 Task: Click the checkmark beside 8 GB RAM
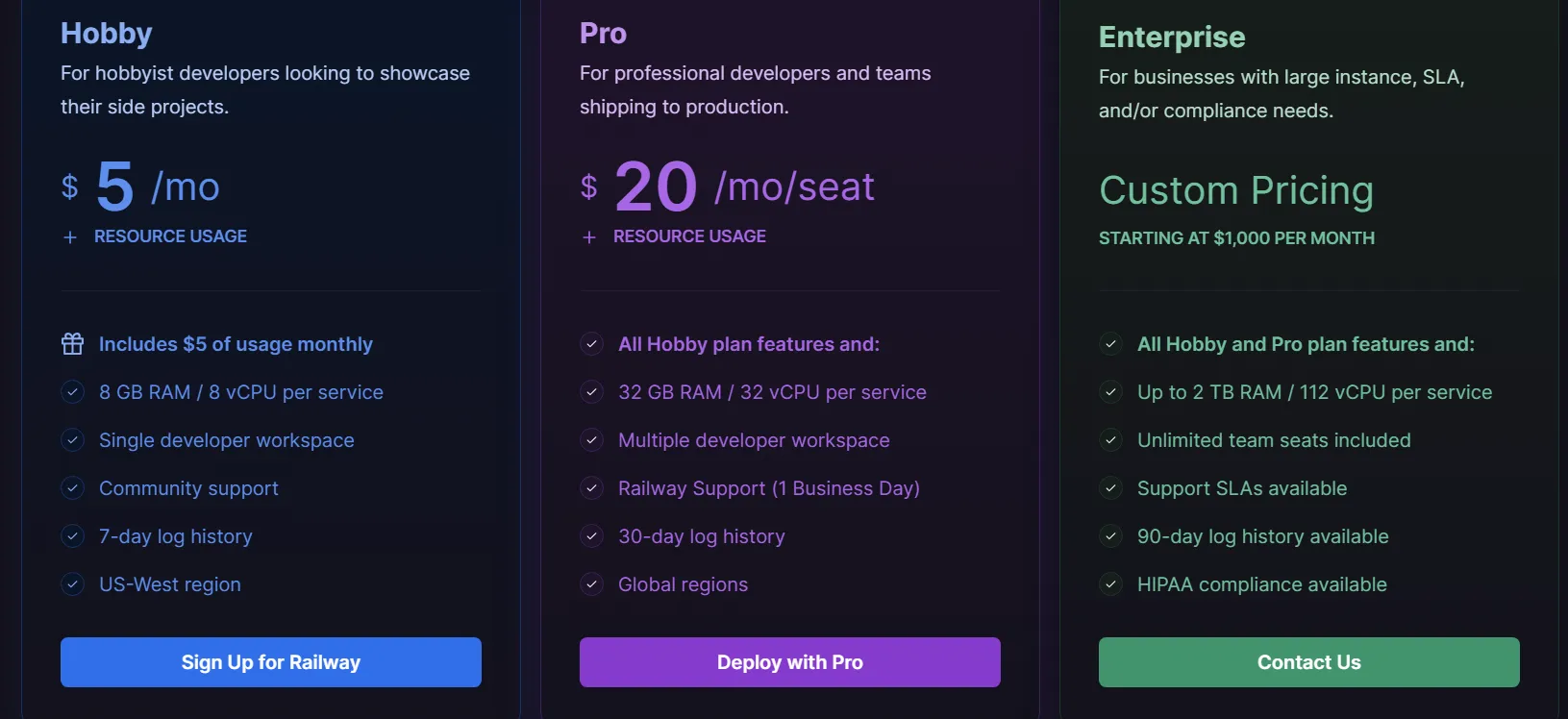(x=73, y=392)
